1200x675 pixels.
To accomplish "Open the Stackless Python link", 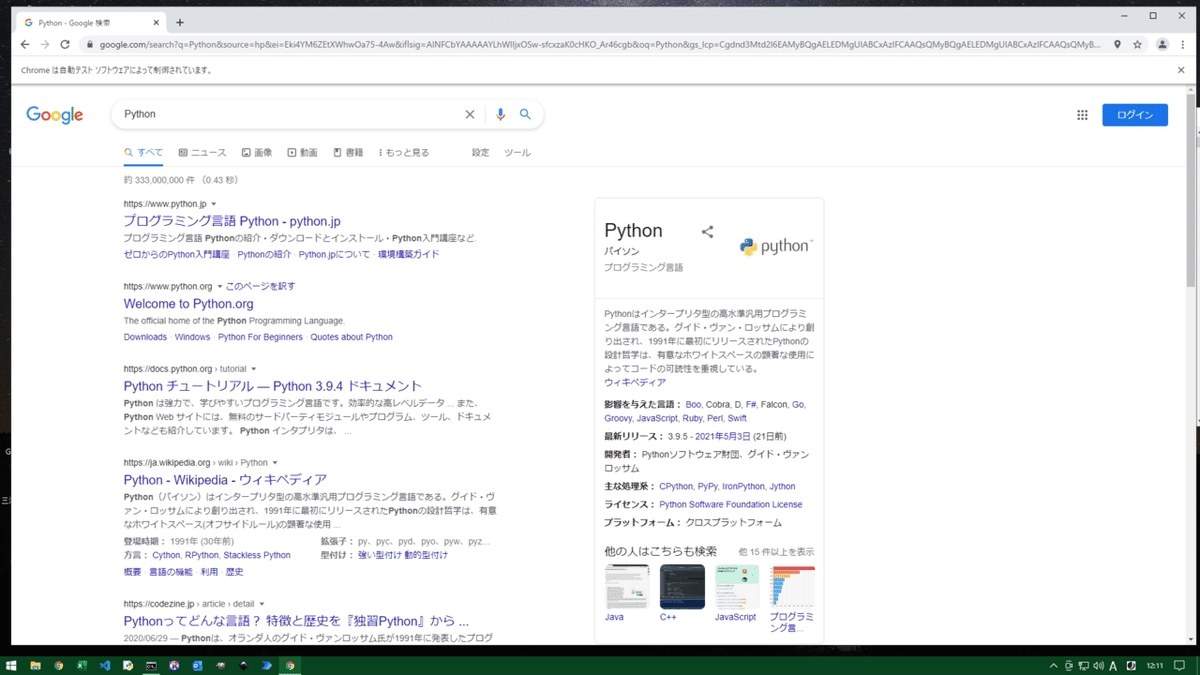I will point(257,555).
